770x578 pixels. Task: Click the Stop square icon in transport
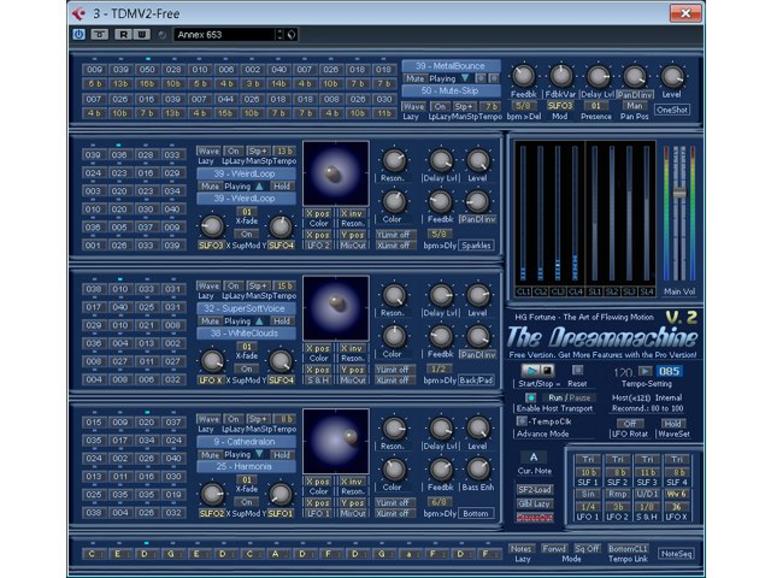point(546,370)
